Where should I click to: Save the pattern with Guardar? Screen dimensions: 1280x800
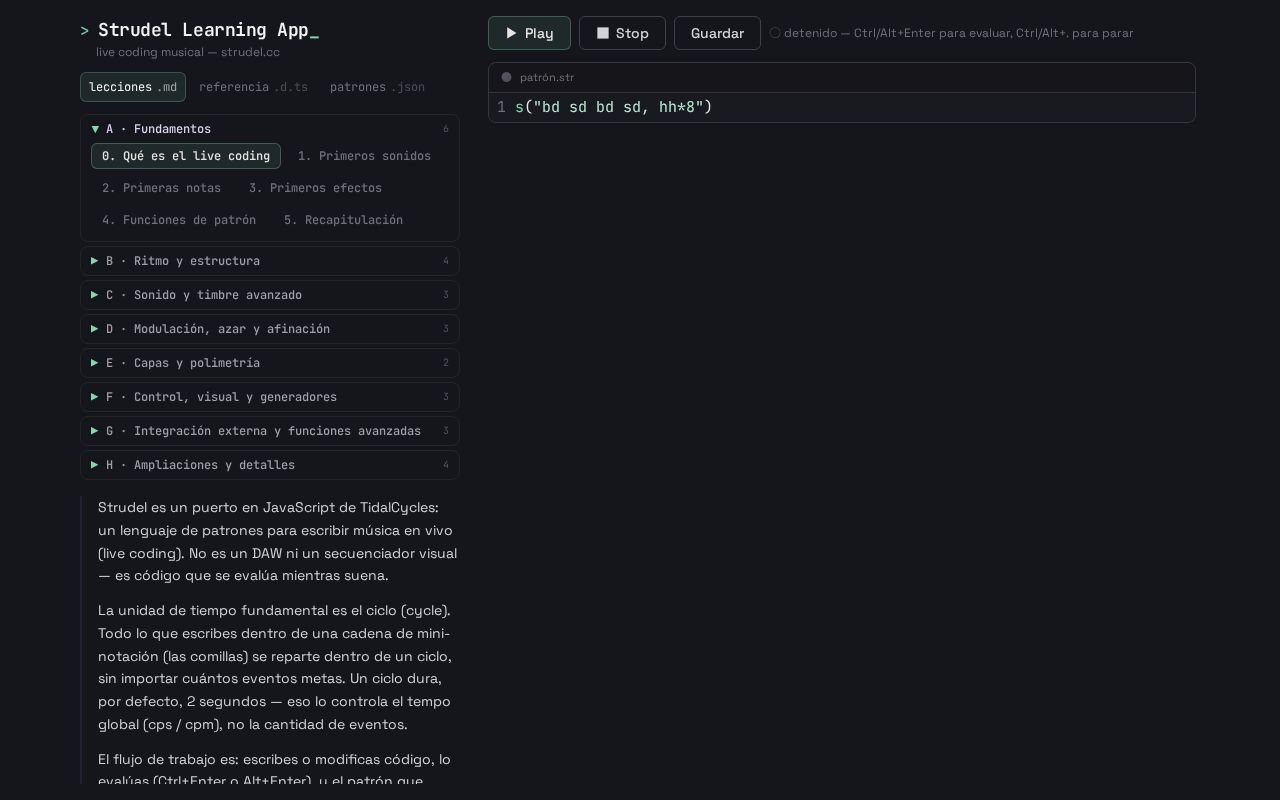717,33
